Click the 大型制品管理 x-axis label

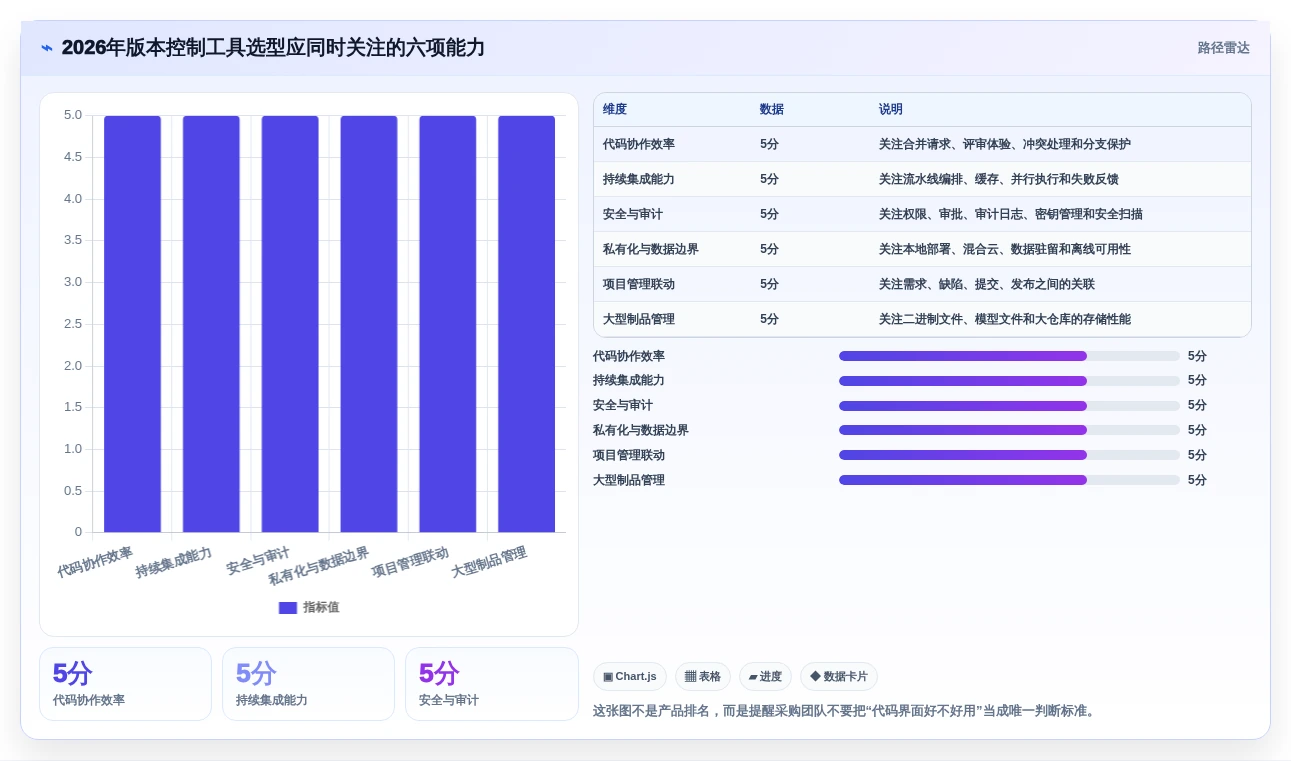(x=489, y=562)
